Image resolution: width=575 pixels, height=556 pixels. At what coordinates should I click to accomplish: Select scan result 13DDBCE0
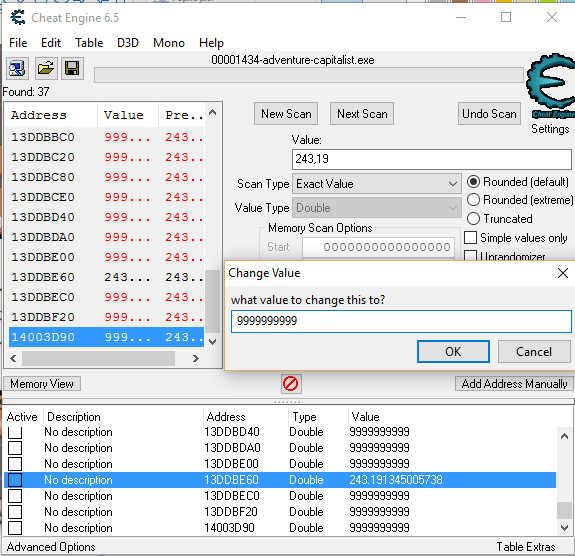pyautogui.click(x=106, y=197)
